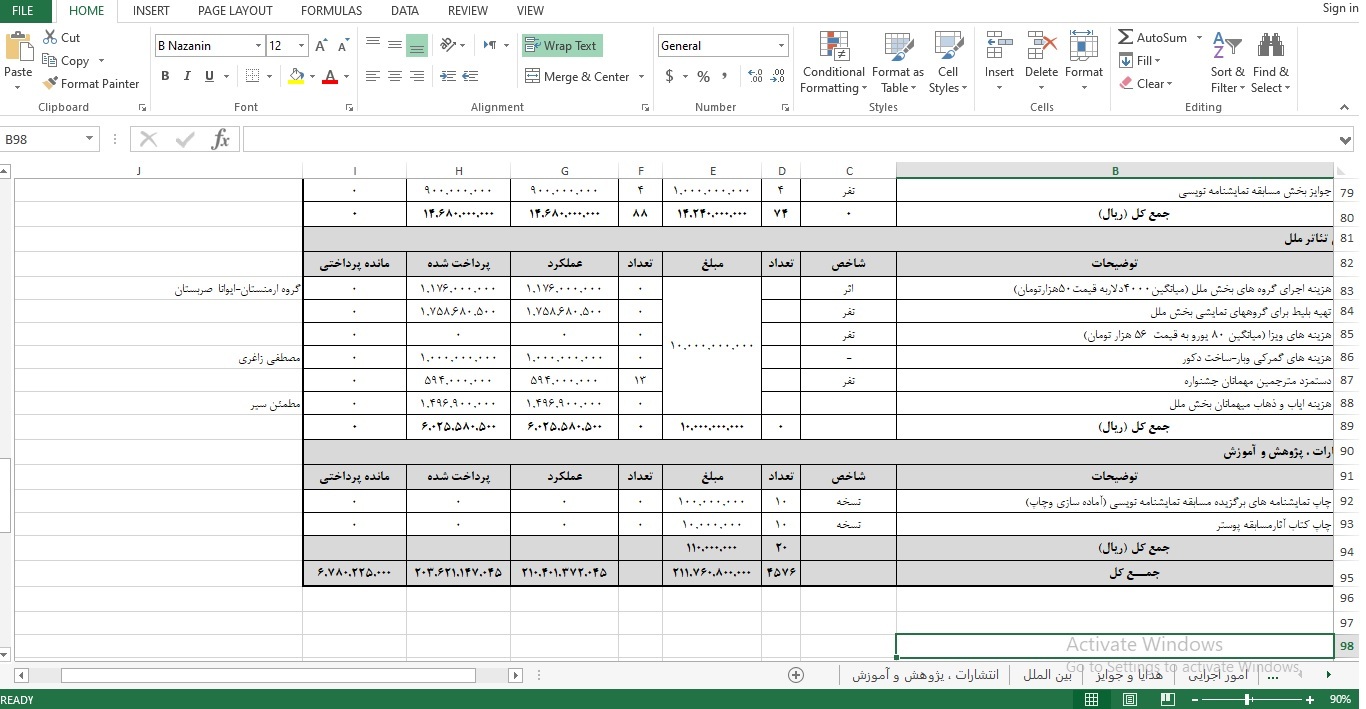Click the Conditional Formatting icon
The width and height of the screenshot is (1366, 709).
[833, 47]
